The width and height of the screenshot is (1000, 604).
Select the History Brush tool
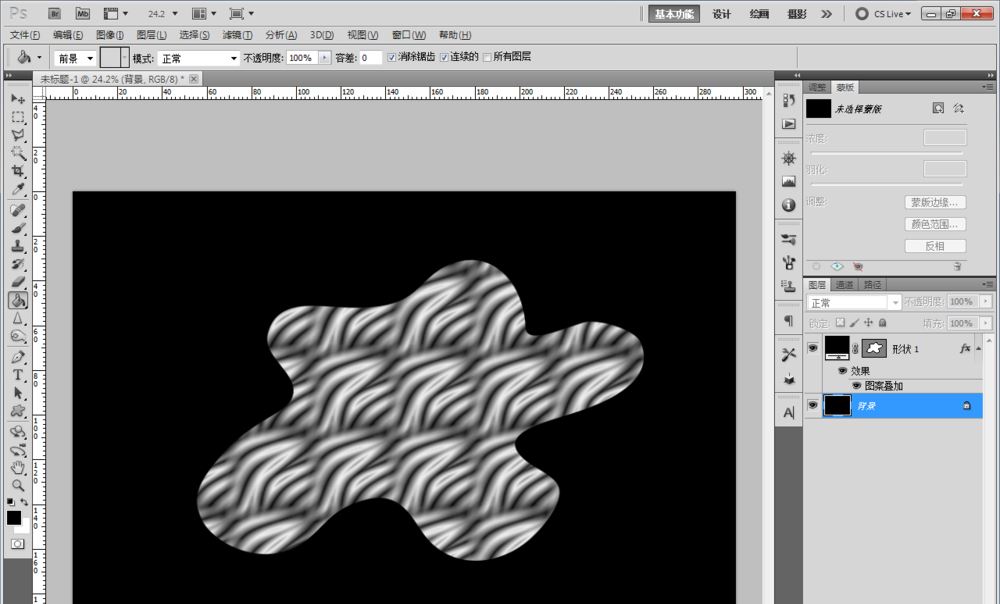(x=18, y=264)
